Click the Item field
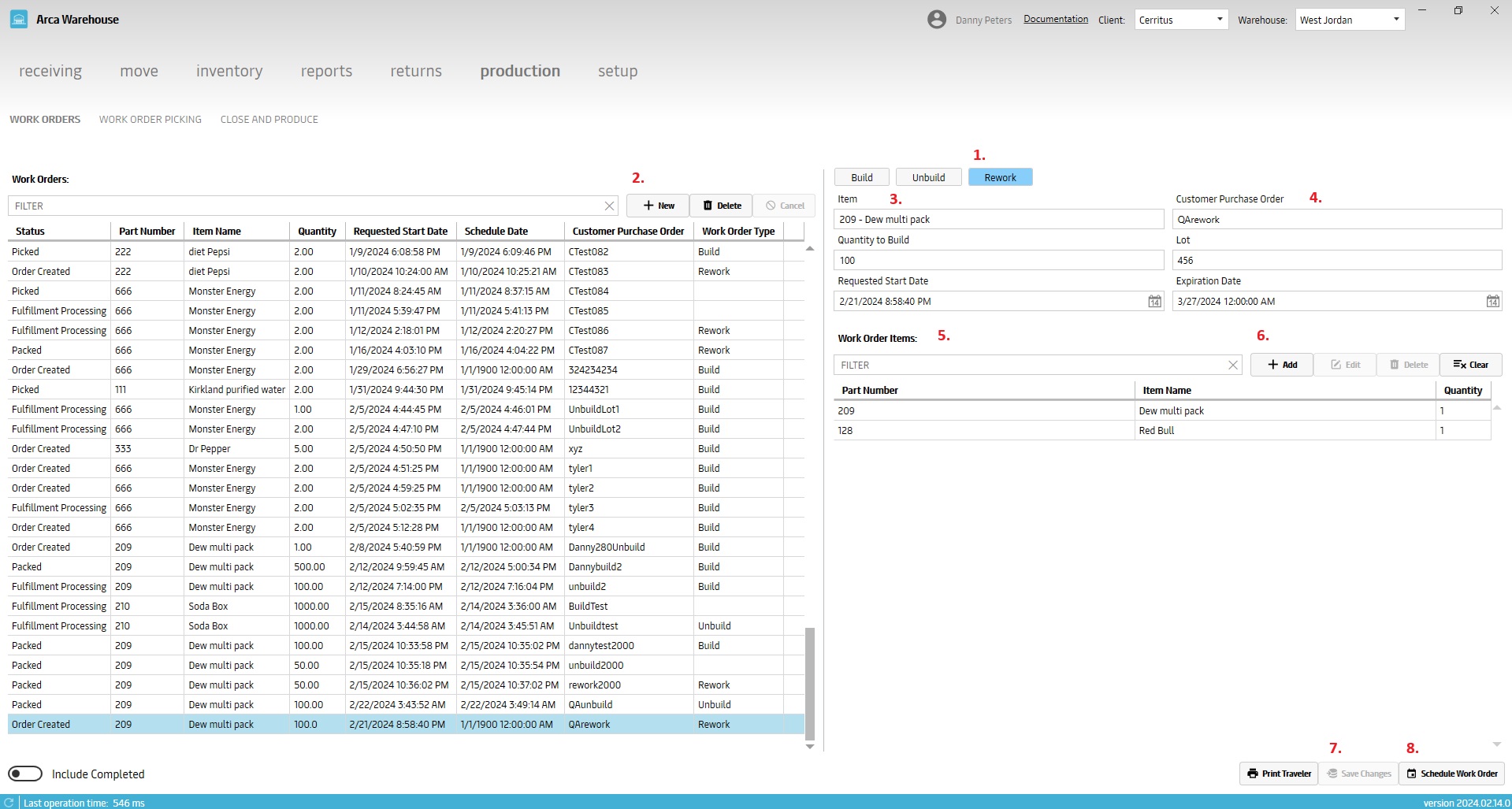Image resolution: width=1512 pixels, height=809 pixels. pyautogui.click(x=998, y=219)
